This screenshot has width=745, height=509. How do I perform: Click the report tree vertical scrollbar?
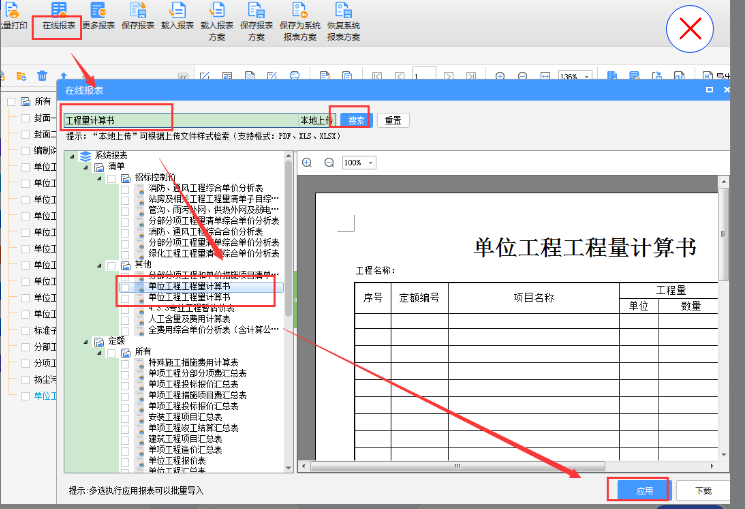pyautogui.click(x=288, y=239)
